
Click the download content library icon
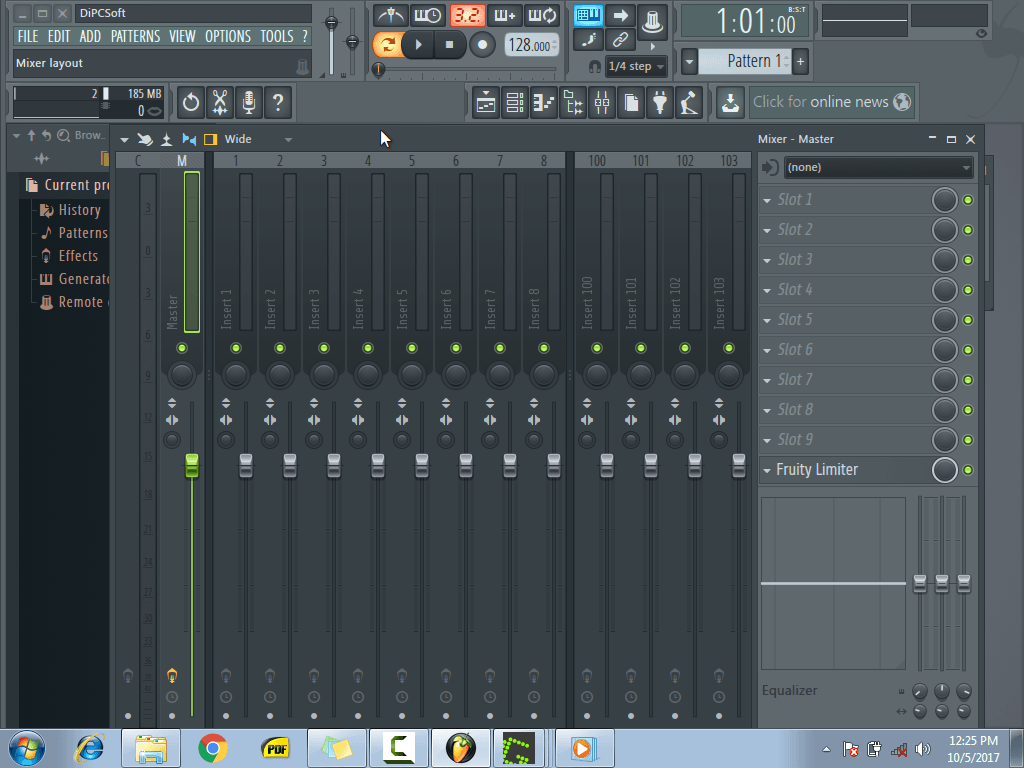730,103
